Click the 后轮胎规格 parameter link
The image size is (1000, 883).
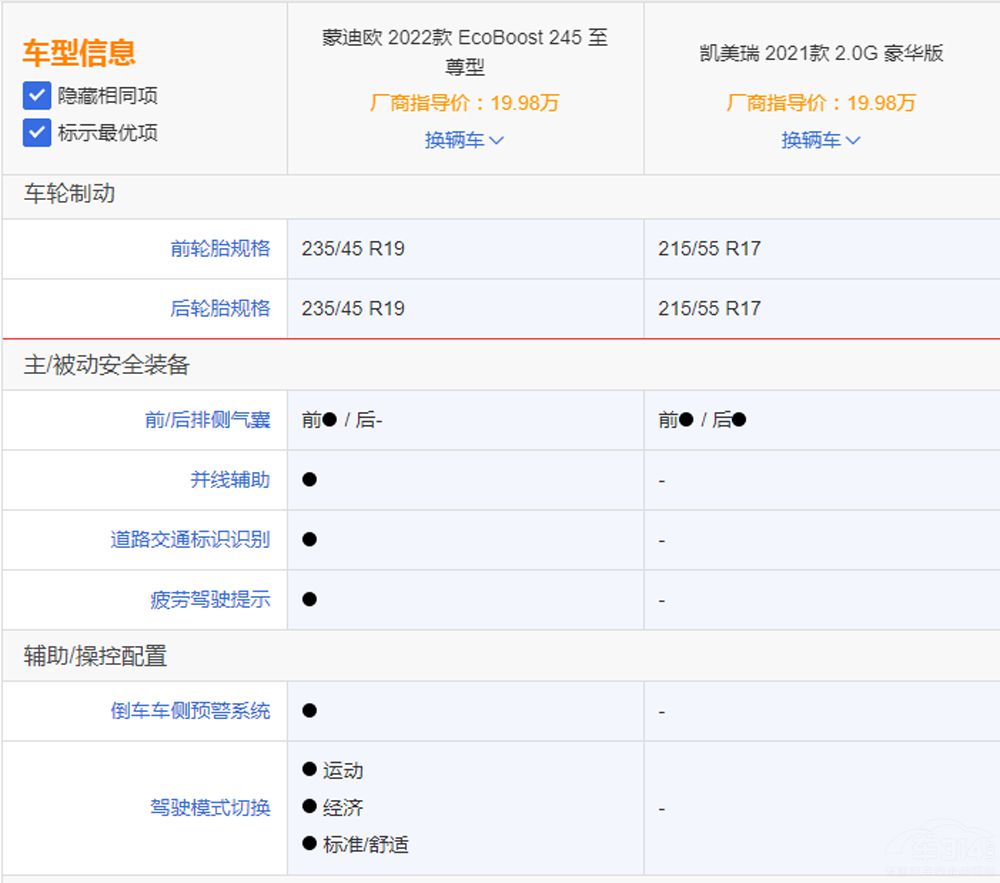click(x=220, y=308)
